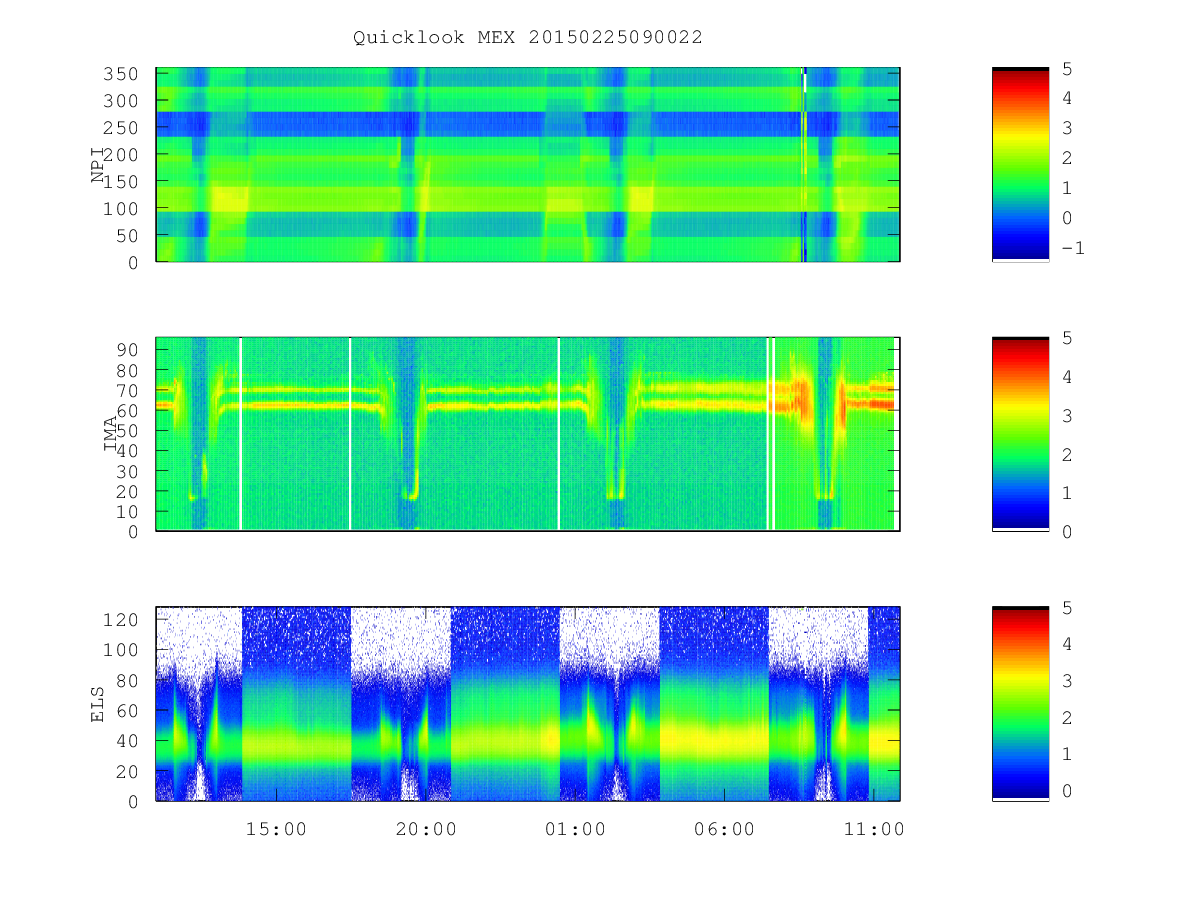Click the ELS color scale bar

1020,704
